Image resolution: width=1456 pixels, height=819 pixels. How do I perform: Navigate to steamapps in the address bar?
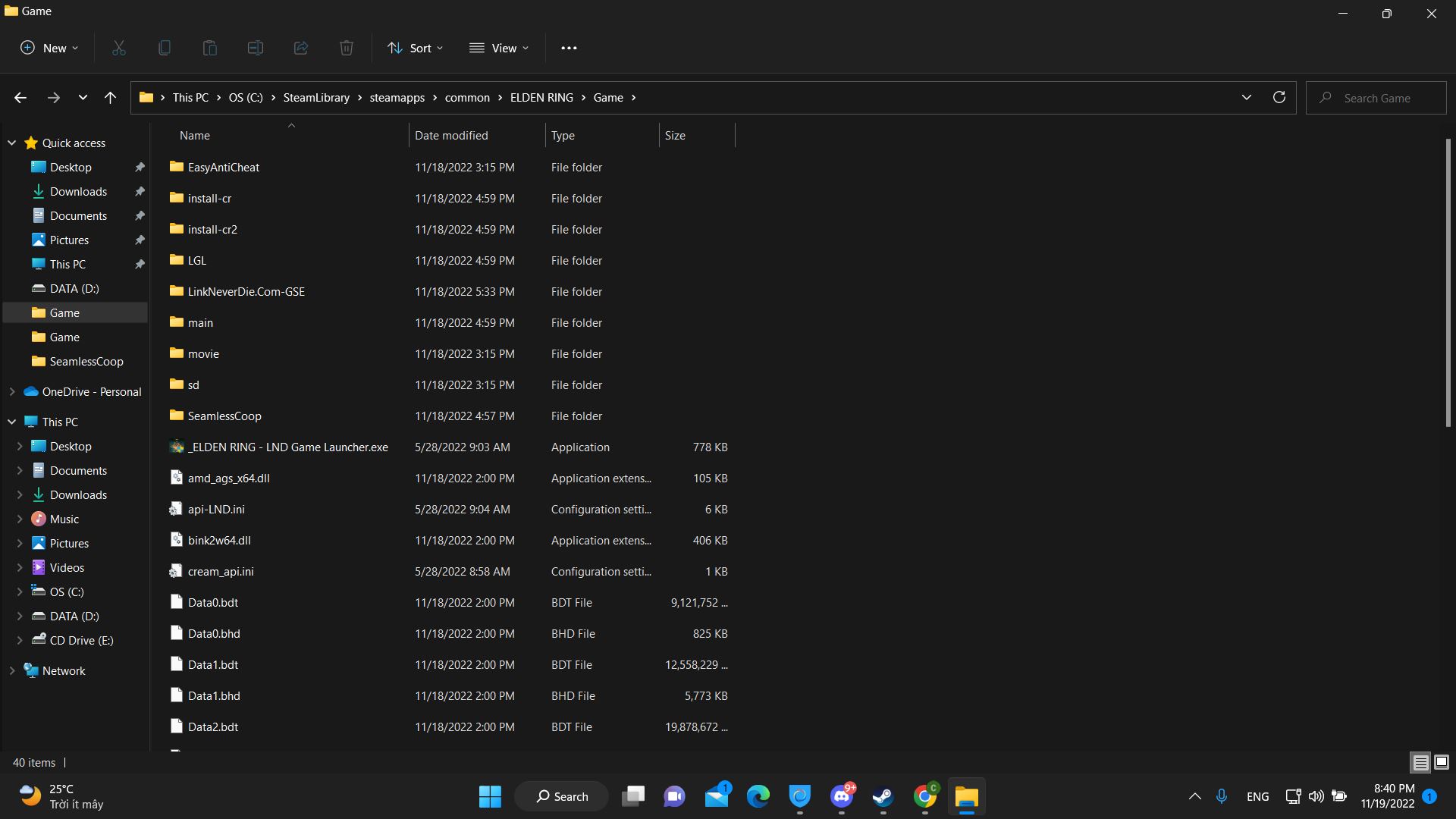pos(397,98)
